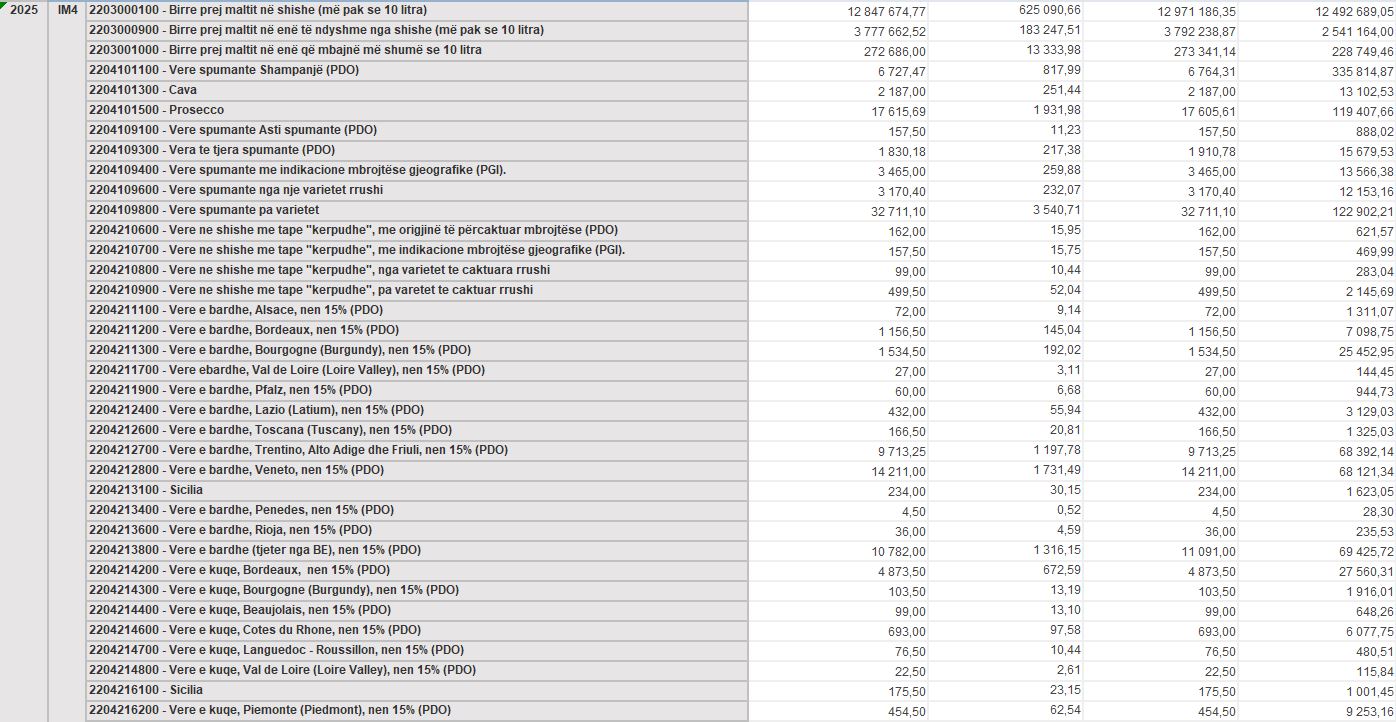The width and height of the screenshot is (1396, 722).
Task: Choose the Vere spumante Asti spumante row
Action: click(232, 130)
